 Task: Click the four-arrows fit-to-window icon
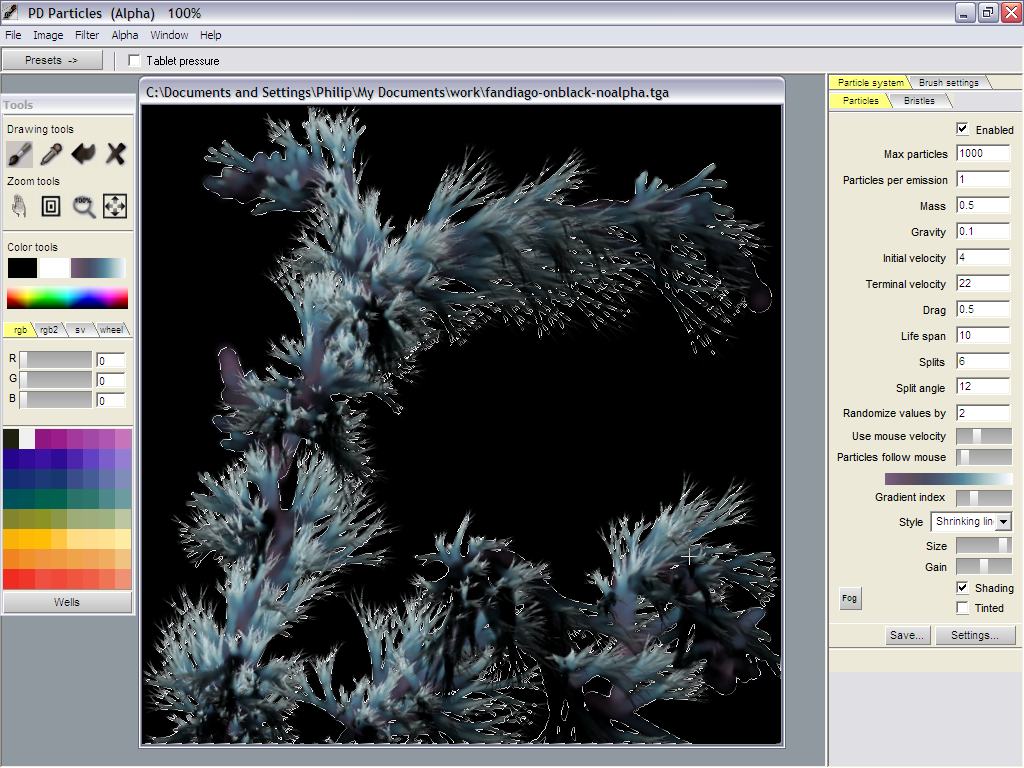(115, 206)
